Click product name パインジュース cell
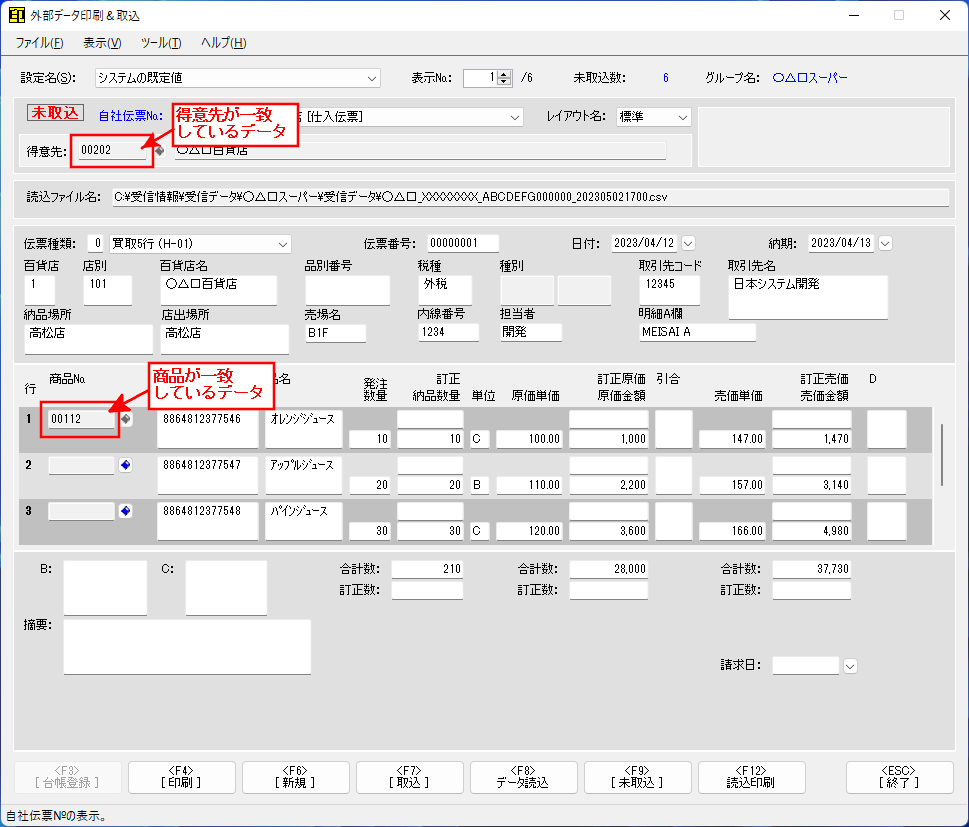This screenshot has width=969, height=827. [x=303, y=520]
